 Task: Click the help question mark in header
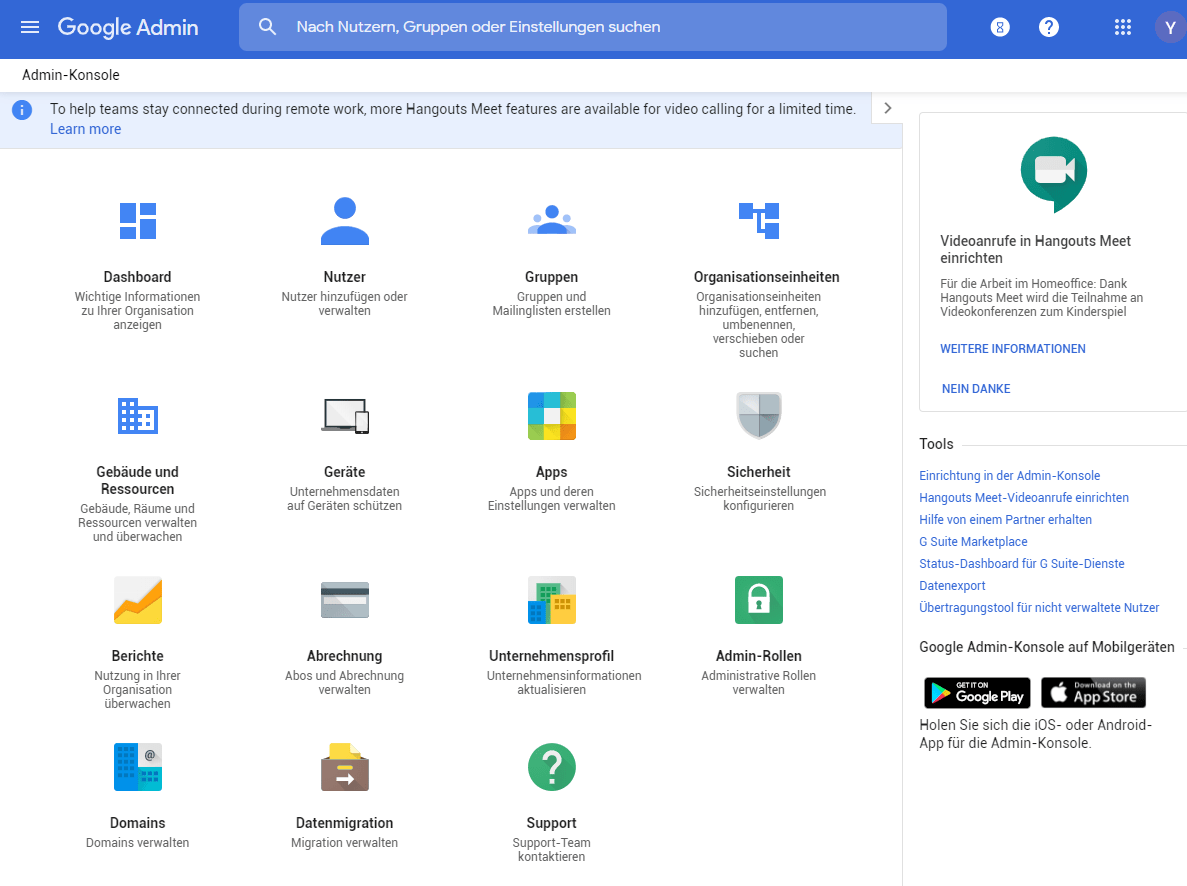tap(1048, 27)
